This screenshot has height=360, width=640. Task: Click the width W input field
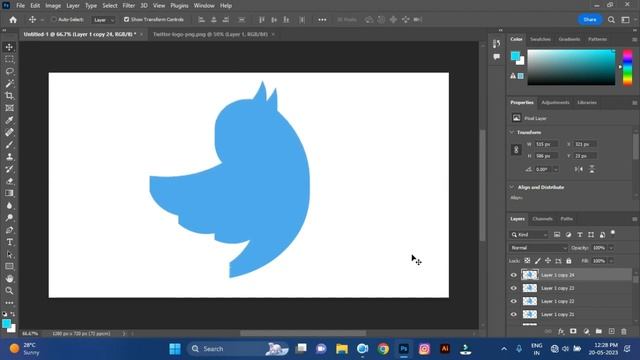pos(546,144)
